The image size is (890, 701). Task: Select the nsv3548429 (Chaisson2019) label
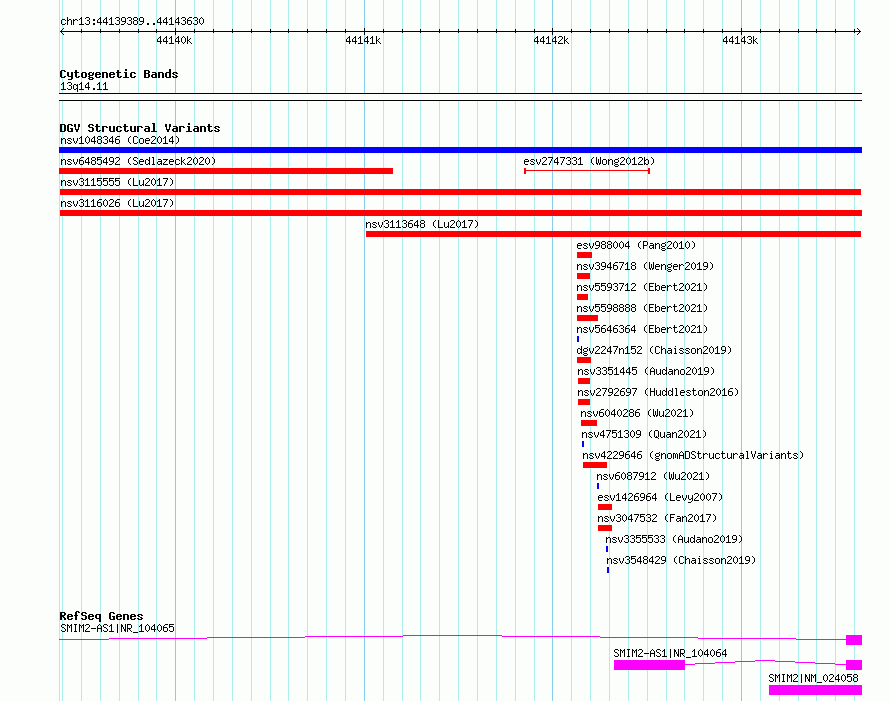(x=681, y=560)
